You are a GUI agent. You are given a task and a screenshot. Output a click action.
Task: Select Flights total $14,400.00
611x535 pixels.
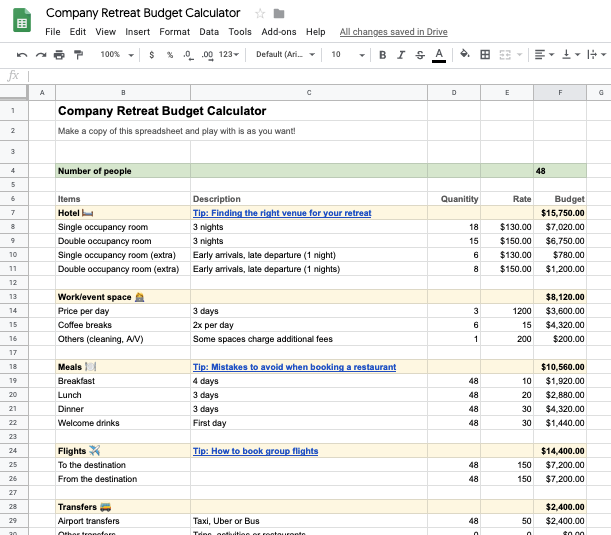coord(560,451)
